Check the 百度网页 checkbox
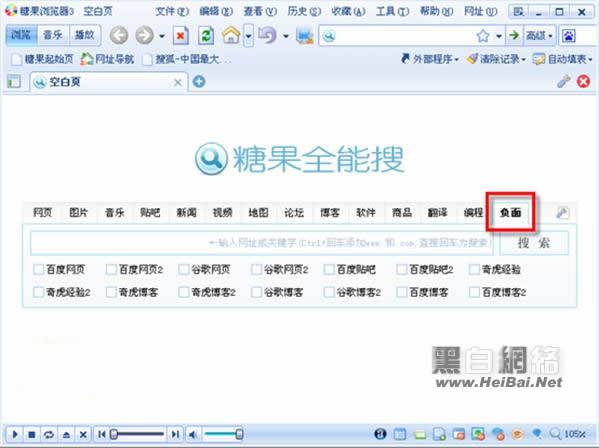 [38, 270]
